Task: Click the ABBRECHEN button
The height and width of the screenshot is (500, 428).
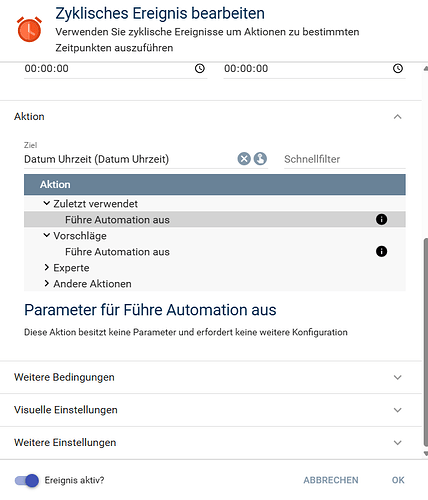Action: pyautogui.click(x=331, y=480)
